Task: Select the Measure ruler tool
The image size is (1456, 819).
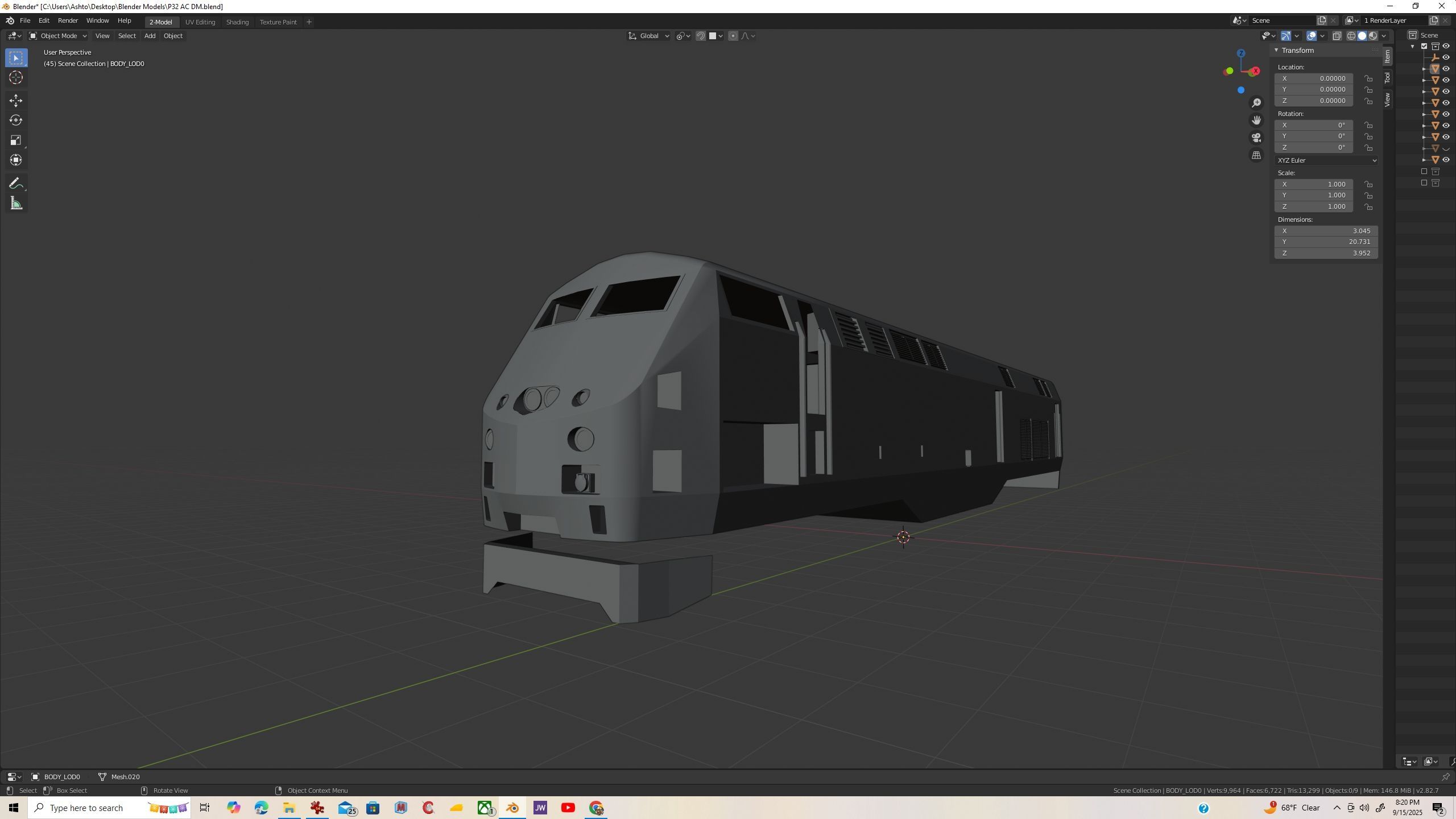Action: 16,204
